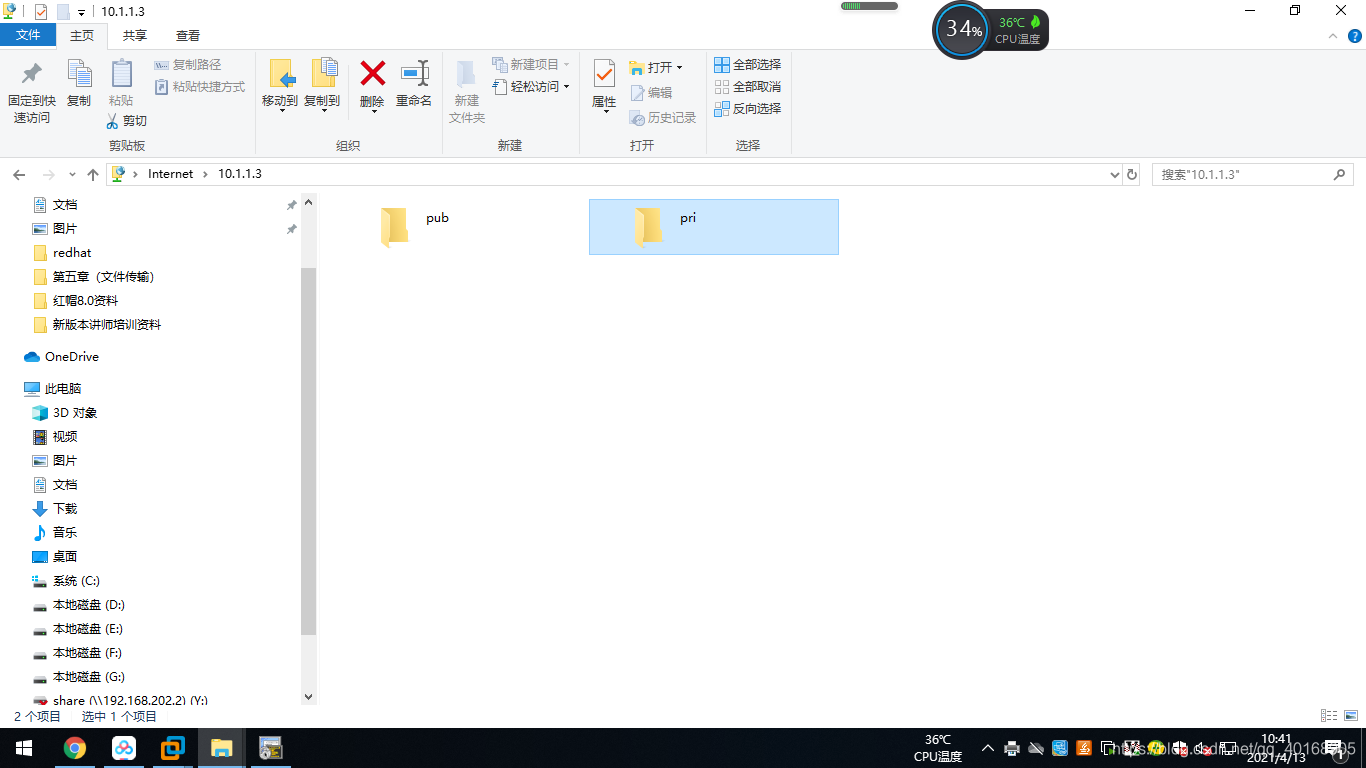Select OneDrive in navigation pane
Screen dimensions: 1366x768
62,357
